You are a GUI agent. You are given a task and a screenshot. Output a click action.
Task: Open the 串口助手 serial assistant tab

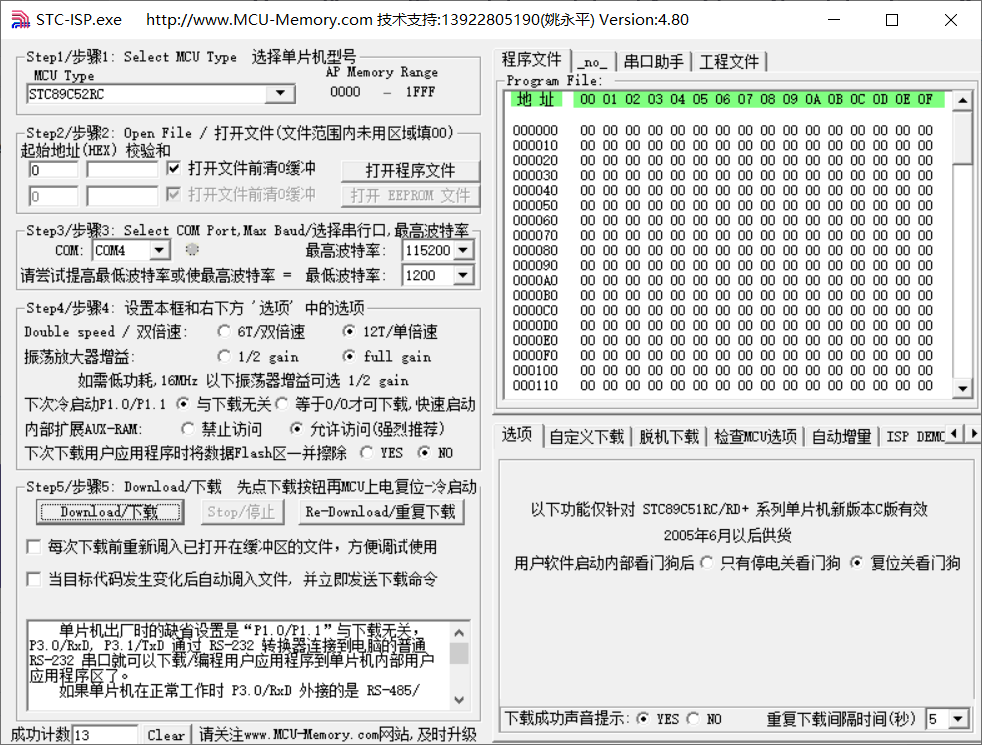[653, 62]
